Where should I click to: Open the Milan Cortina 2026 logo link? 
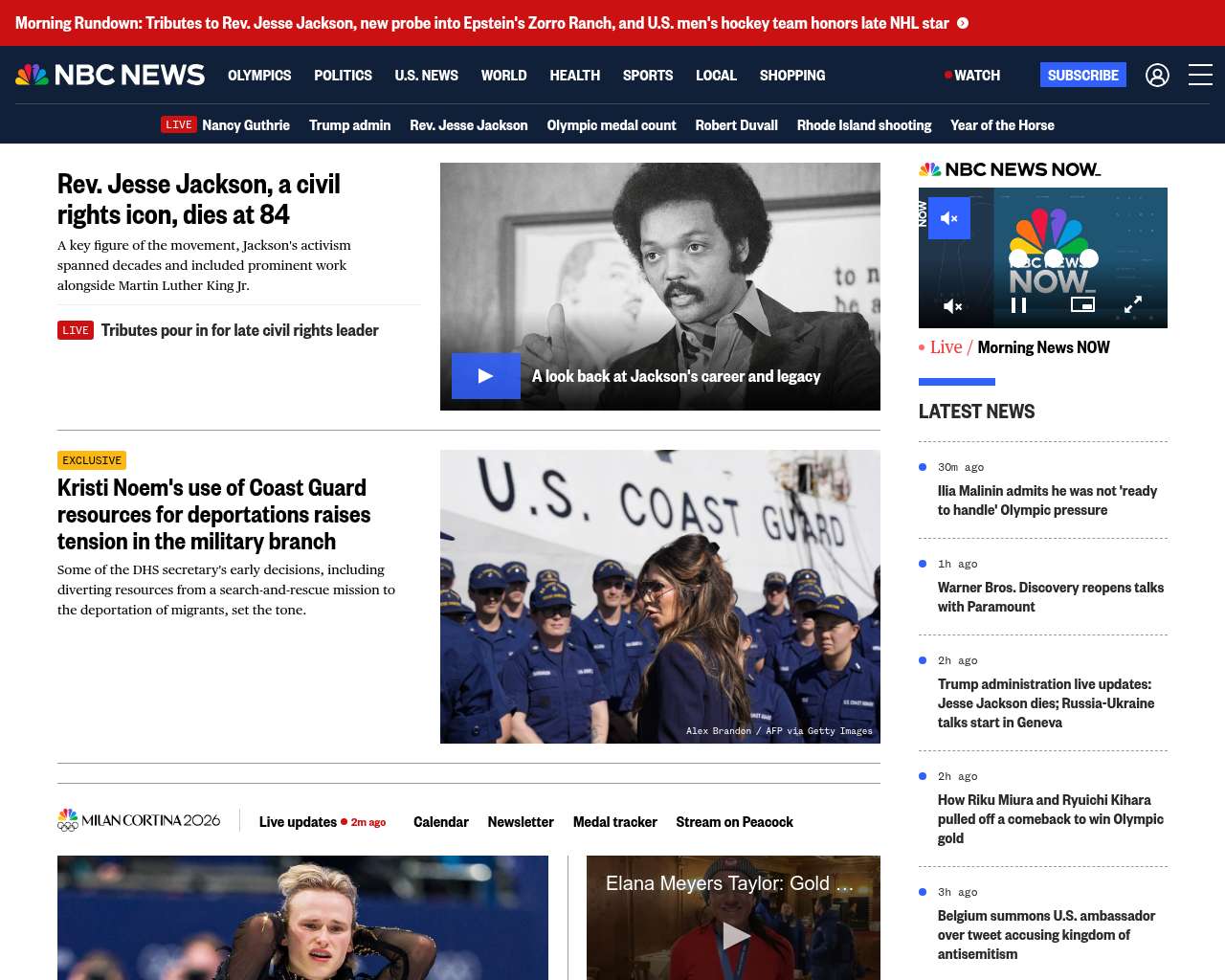(139, 820)
